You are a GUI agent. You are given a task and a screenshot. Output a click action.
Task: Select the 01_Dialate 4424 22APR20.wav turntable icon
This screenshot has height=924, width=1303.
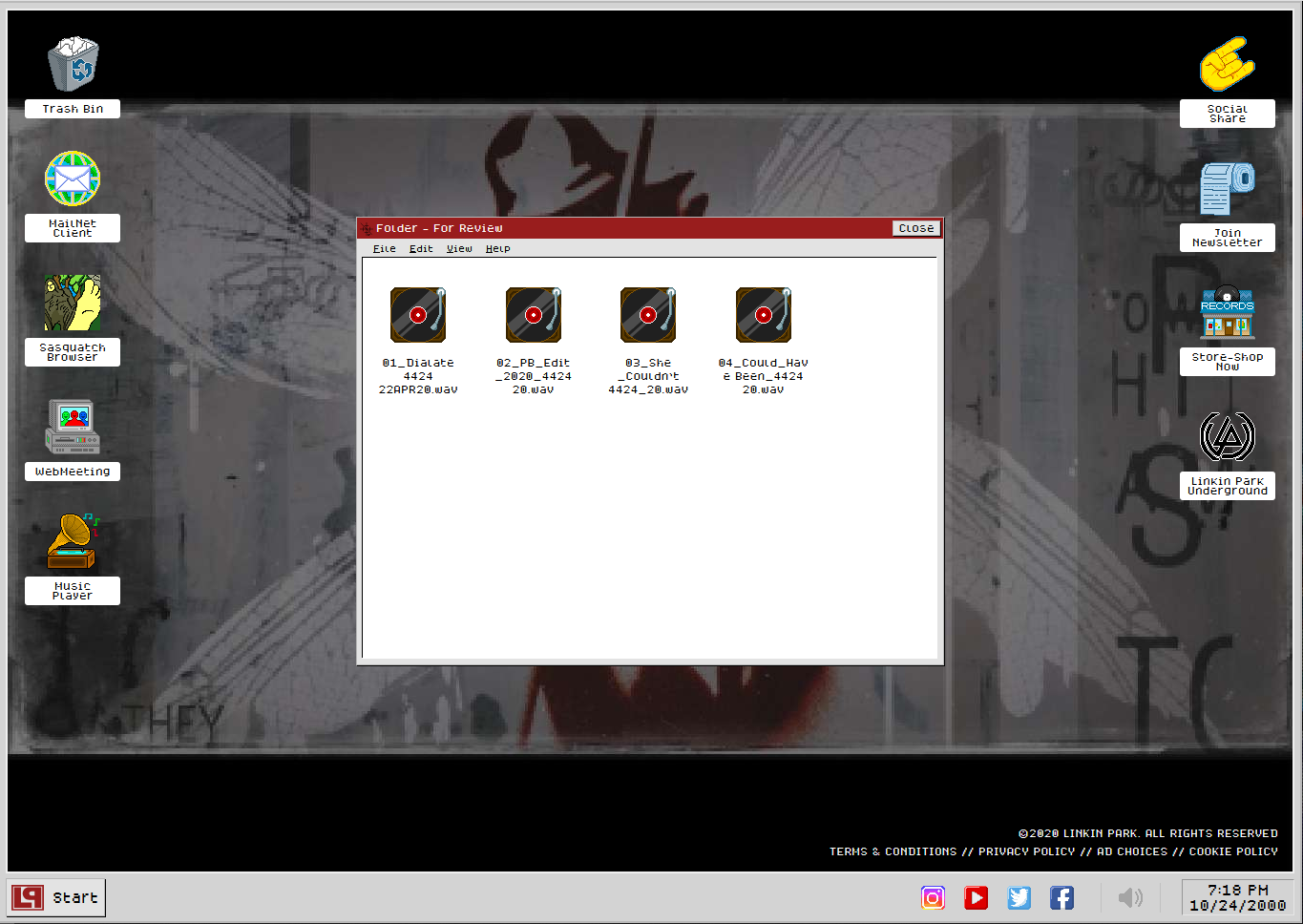[x=418, y=315]
